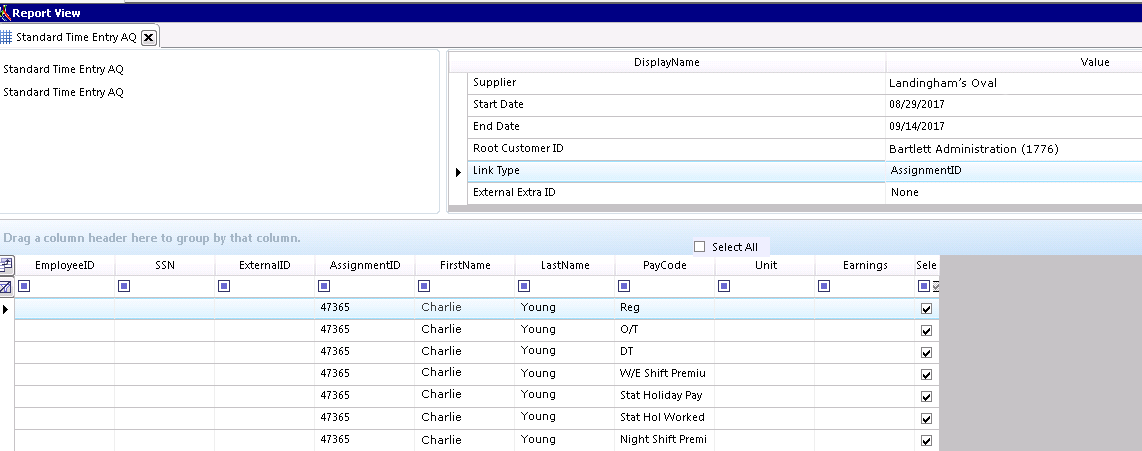The image size is (1142, 451).
Task: Click the Value column header
Action: [1015, 62]
